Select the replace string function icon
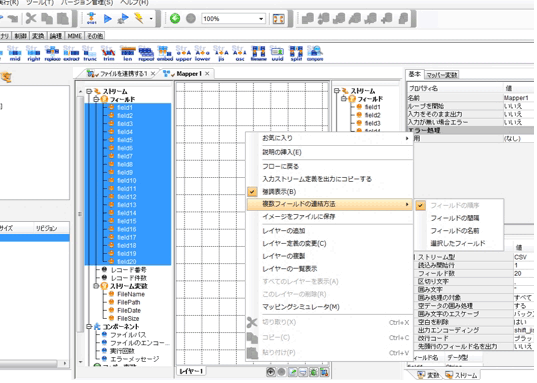Screen dimensions: 537x383 coord(52,53)
